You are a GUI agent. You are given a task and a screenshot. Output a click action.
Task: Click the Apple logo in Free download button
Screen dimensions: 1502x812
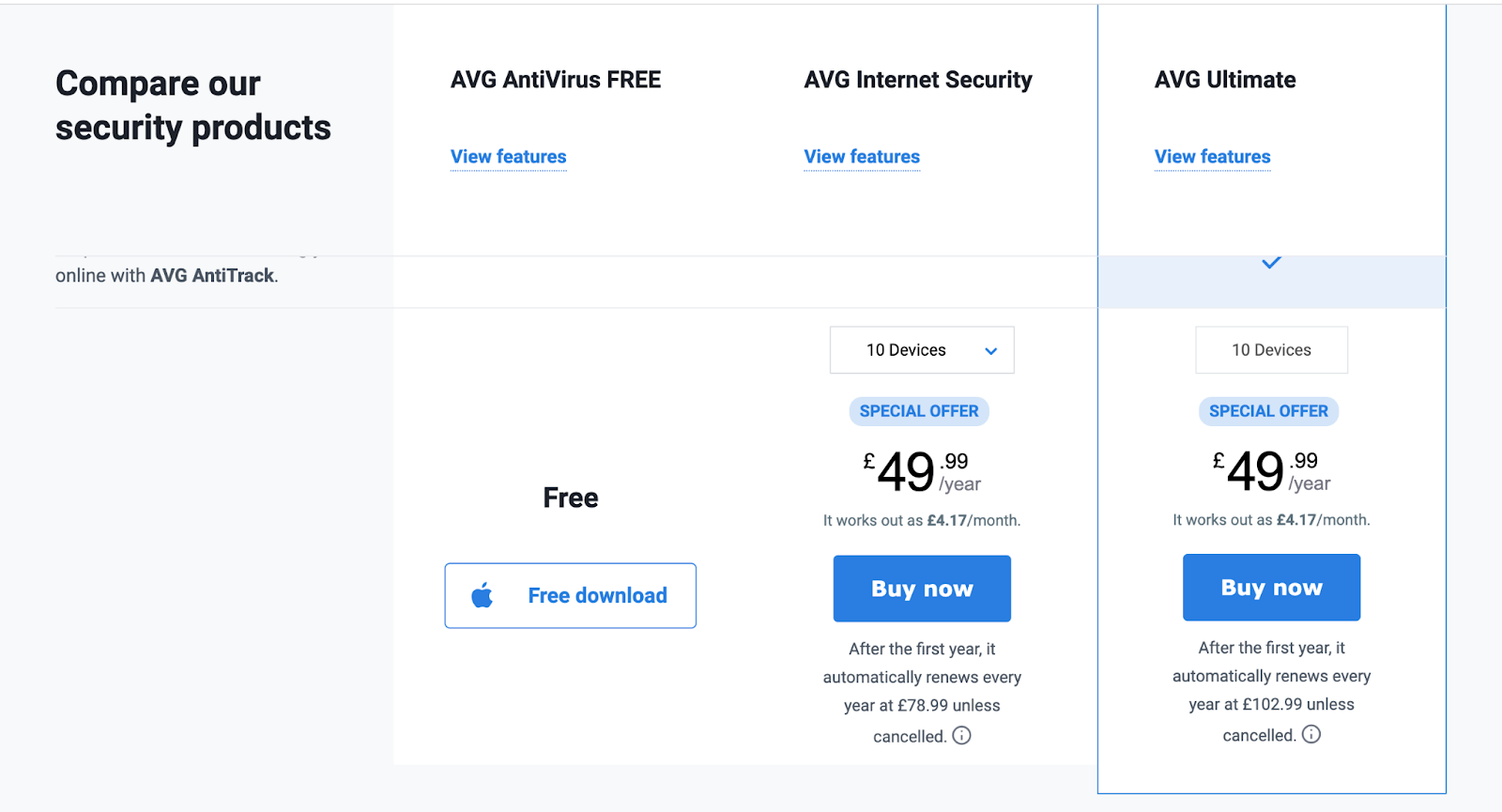tap(483, 595)
